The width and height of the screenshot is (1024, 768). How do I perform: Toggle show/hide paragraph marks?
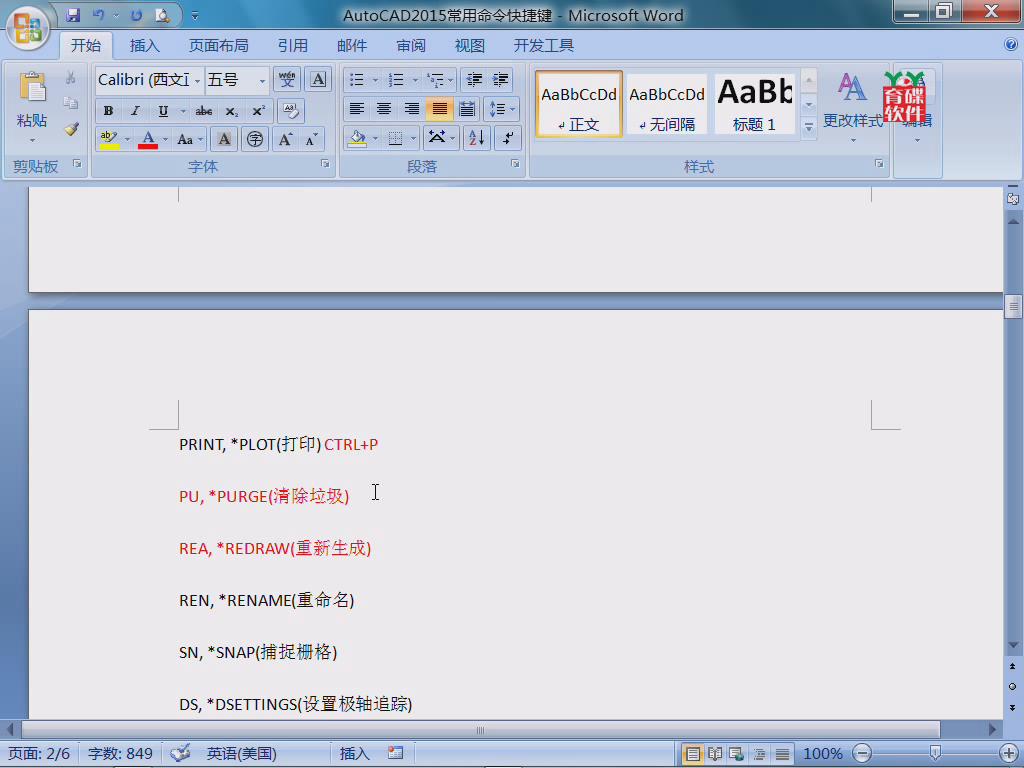click(507, 138)
